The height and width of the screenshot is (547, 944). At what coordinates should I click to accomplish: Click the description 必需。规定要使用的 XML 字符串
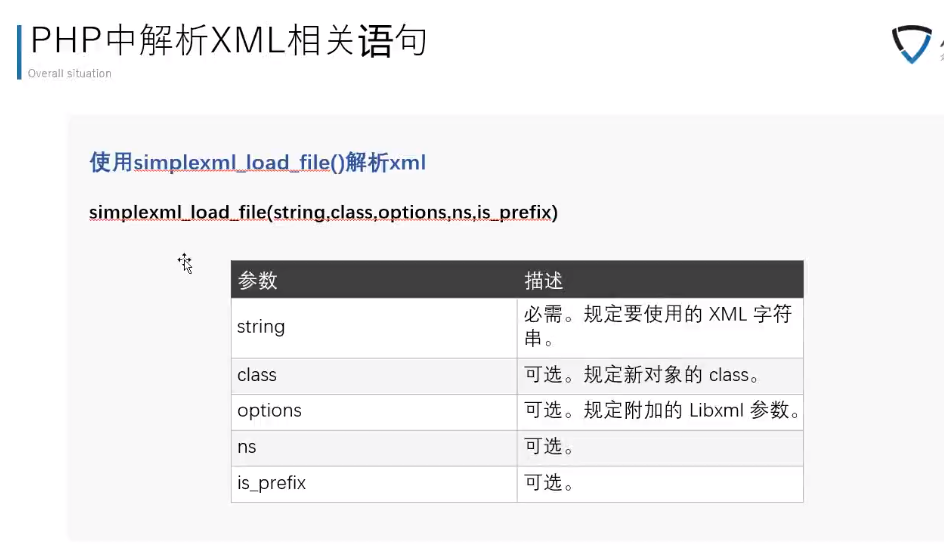pos(657,326)
